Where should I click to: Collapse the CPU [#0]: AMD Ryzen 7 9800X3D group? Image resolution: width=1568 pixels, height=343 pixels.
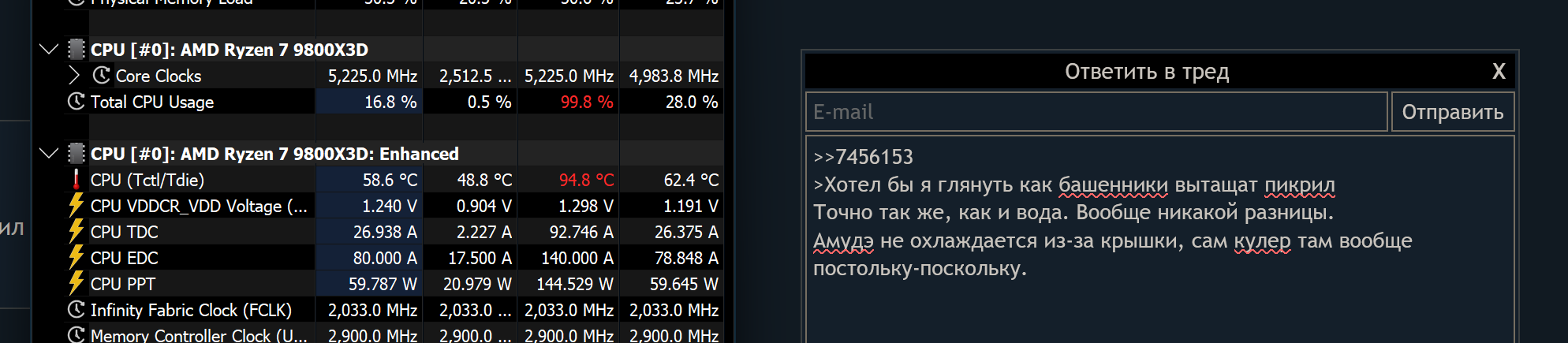pos(49,50)
